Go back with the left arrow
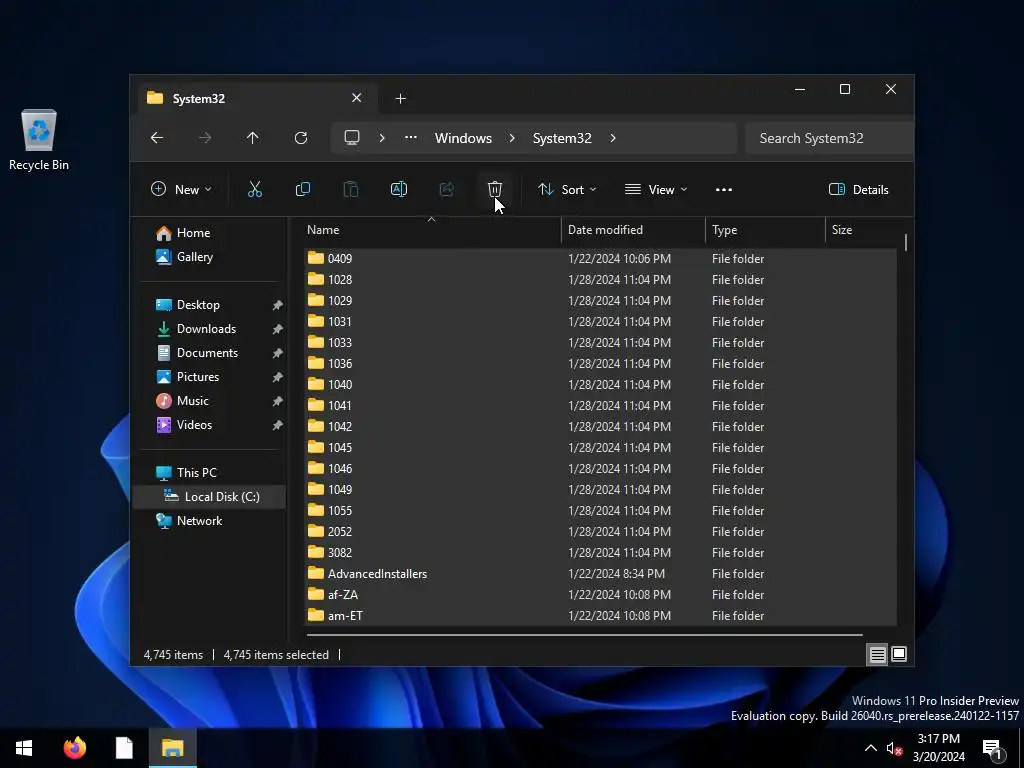This screenshot has width=1024, height=768. point(157,138)
